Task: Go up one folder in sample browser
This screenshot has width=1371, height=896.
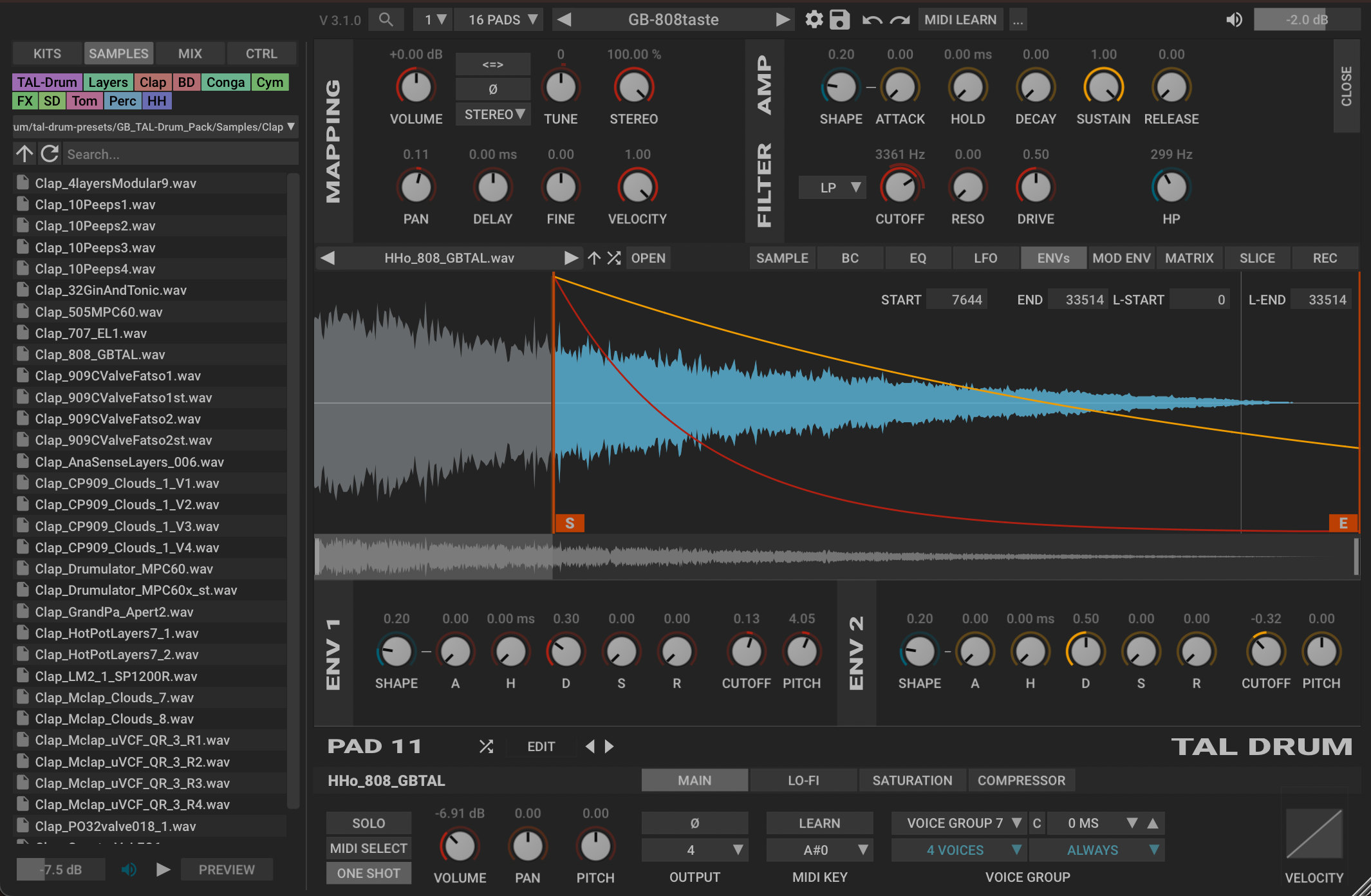Action: tap(24, 154)
